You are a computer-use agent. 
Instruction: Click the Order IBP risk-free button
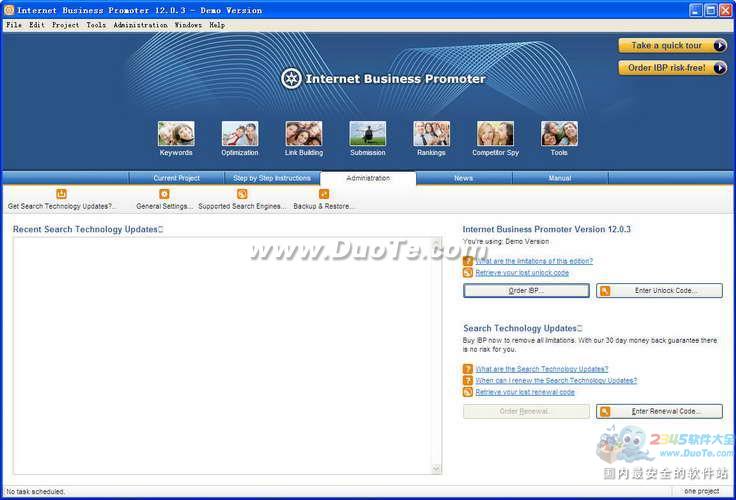pos(673,68)
